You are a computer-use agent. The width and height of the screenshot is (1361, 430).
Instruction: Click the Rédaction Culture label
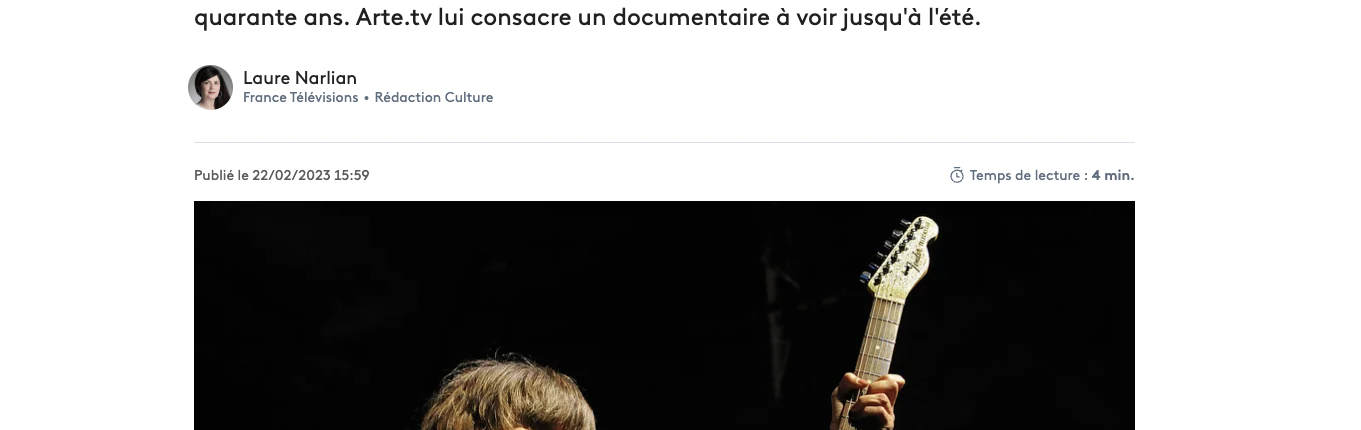pos(434,98)
